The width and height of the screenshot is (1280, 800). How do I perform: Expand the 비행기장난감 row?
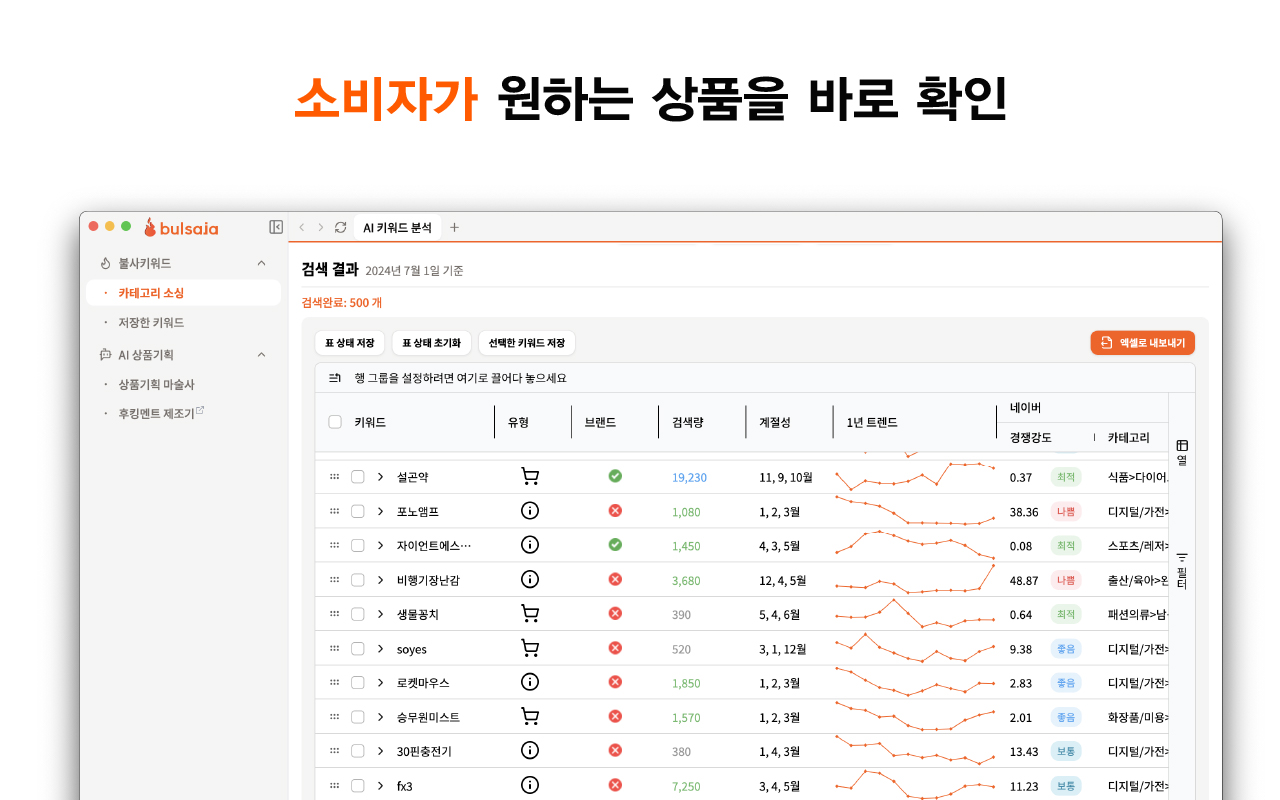point(381,580)
